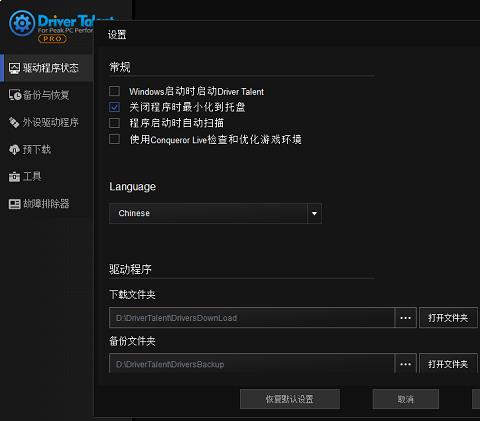This screenshot has width=480, height=421.
Task: Click the 下载文件夹 label
Action: pos(132,295)
